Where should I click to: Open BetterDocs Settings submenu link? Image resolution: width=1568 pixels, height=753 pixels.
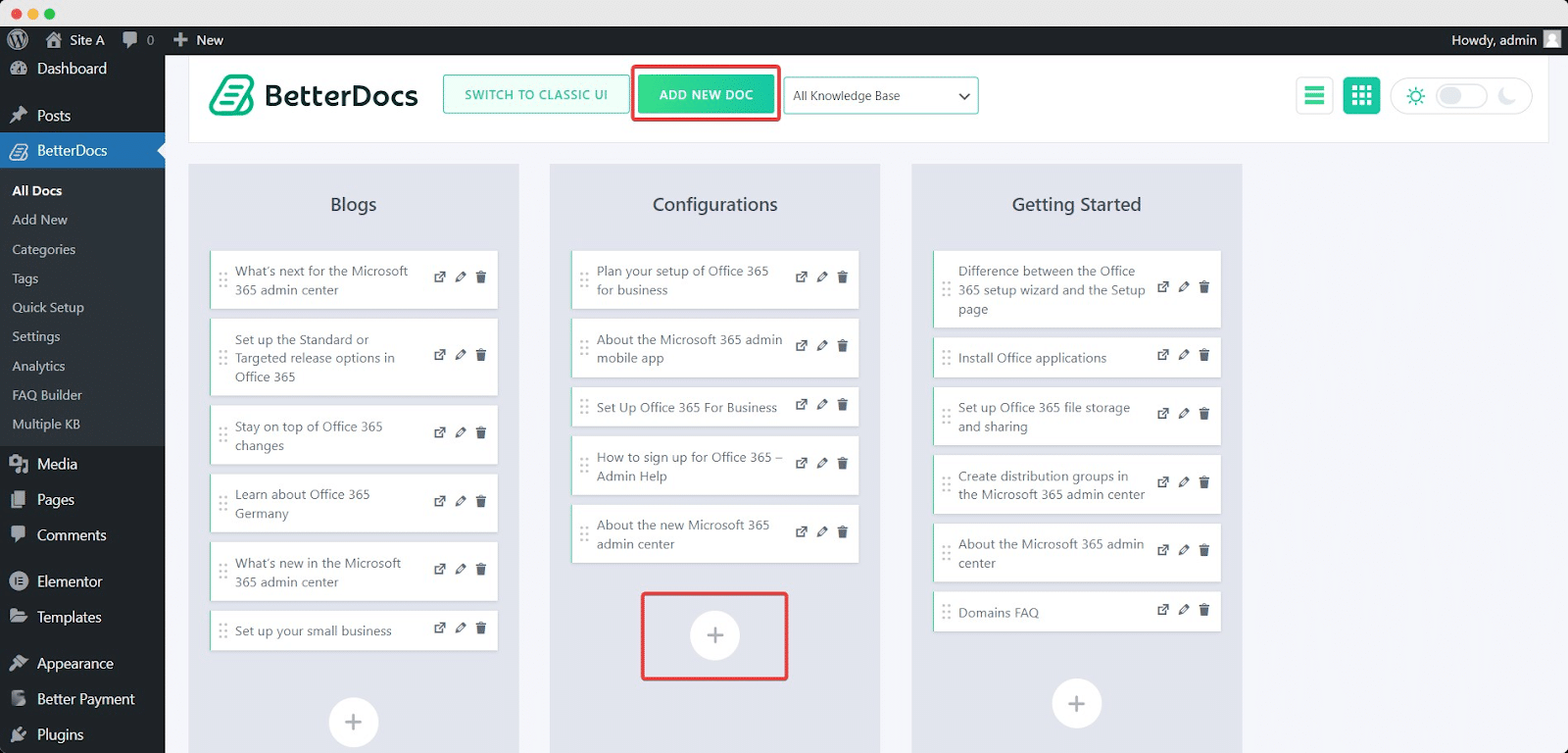36,336
